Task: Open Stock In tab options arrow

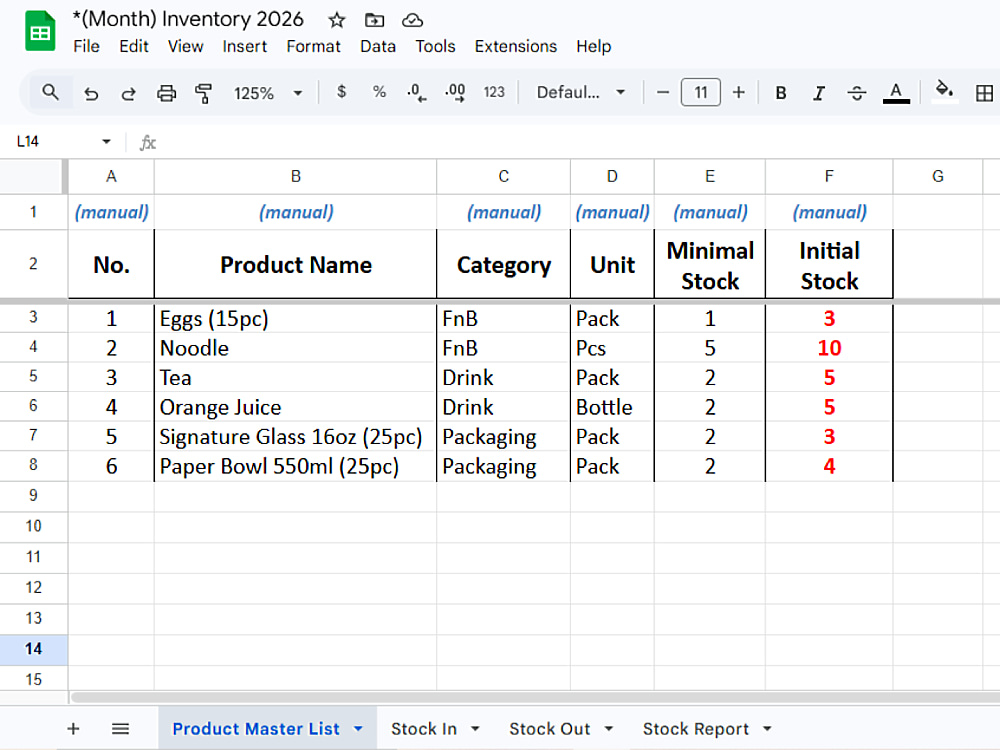Action: (x=475, y=728)
